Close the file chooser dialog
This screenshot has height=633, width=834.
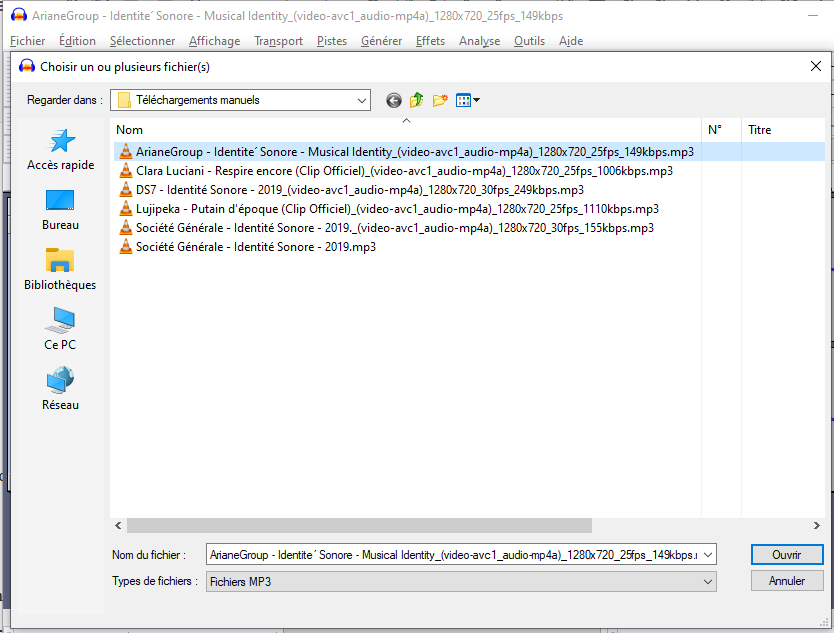[815, 66]
